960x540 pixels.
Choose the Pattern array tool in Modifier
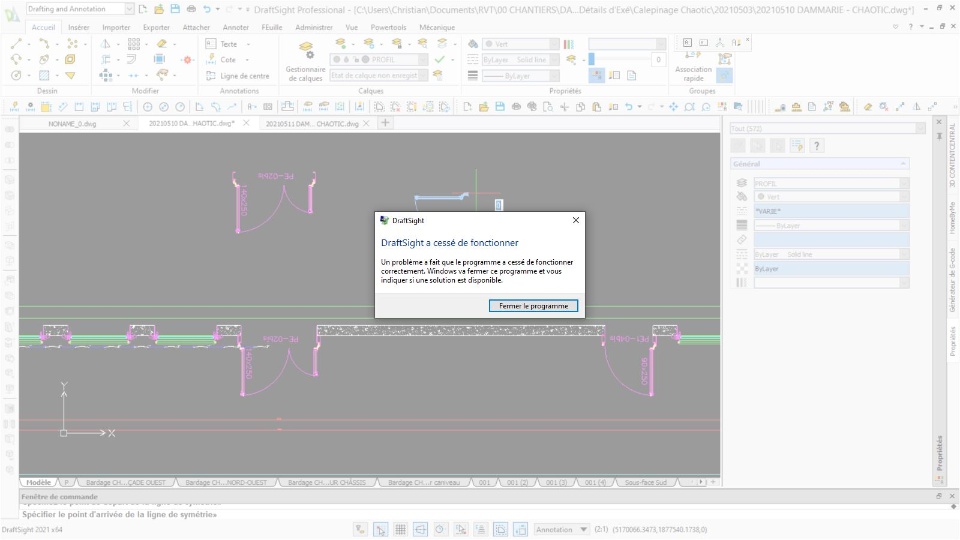pos(133,43)
